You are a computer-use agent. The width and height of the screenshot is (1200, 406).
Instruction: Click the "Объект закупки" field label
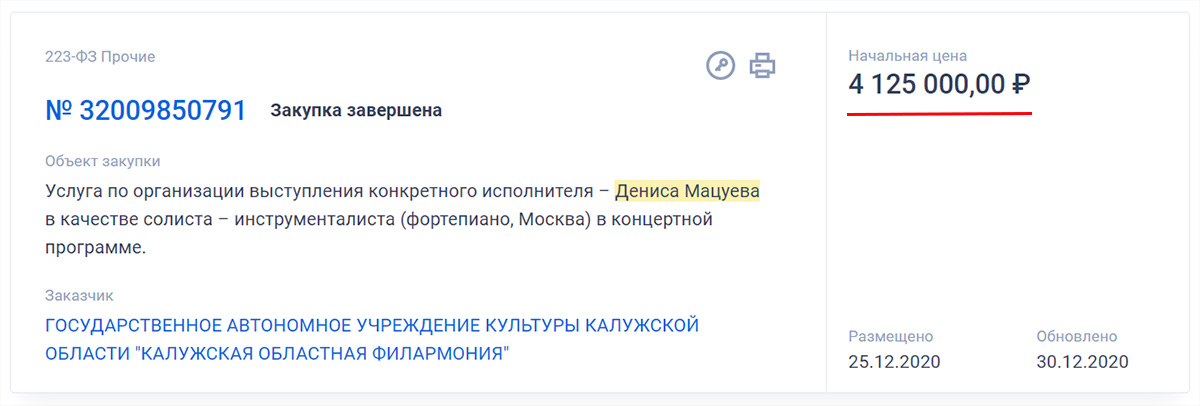coord(103,161)
